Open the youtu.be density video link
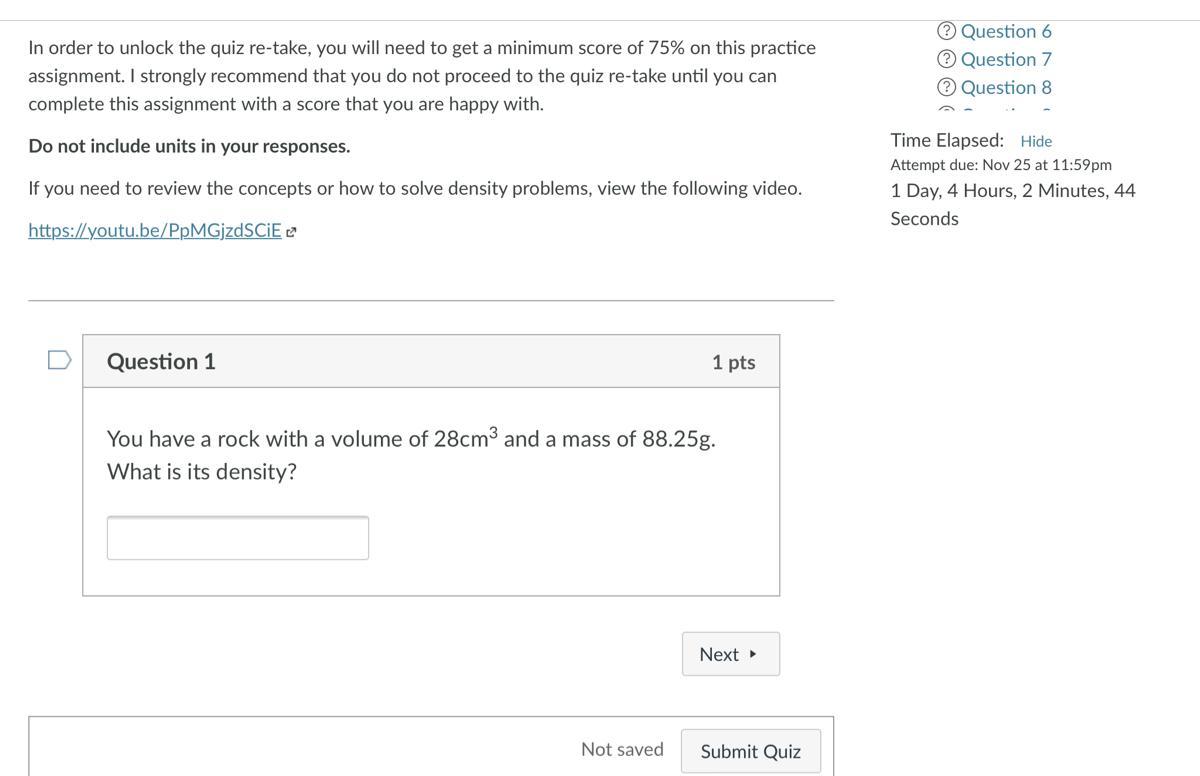Screen dimensions: 1200x776 click(x=155, y=230)
